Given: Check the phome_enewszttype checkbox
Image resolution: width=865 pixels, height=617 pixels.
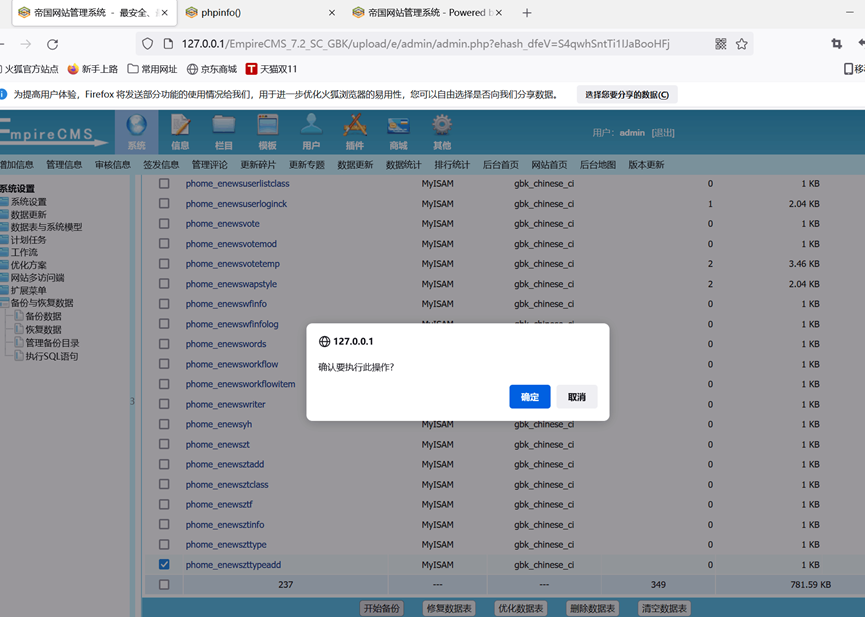Looking at the screenshot, I should (164, 544).
